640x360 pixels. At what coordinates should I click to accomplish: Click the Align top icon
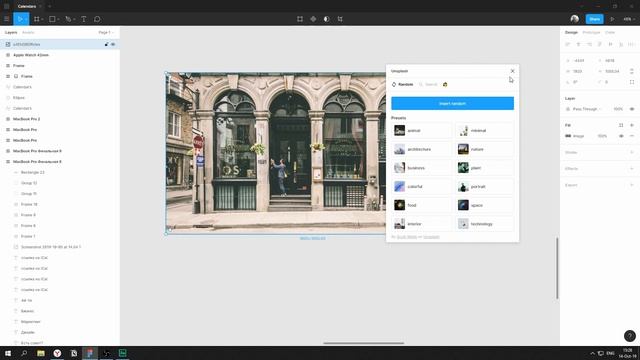pyautogui.click(x=600, y=44)
